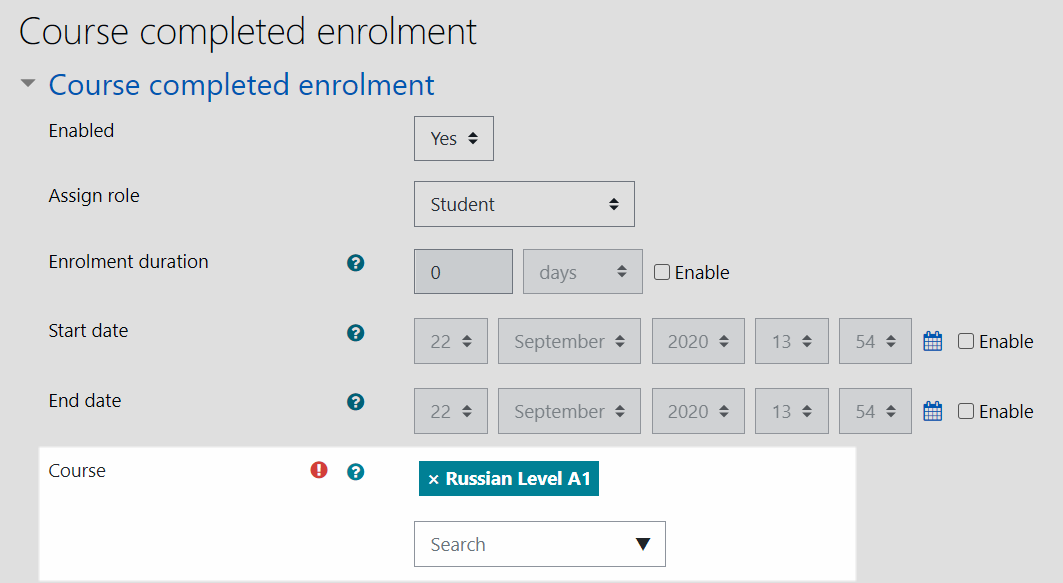Click the Course help icon
Viewport: 1063px width, 583px height.
click(355, 471)
